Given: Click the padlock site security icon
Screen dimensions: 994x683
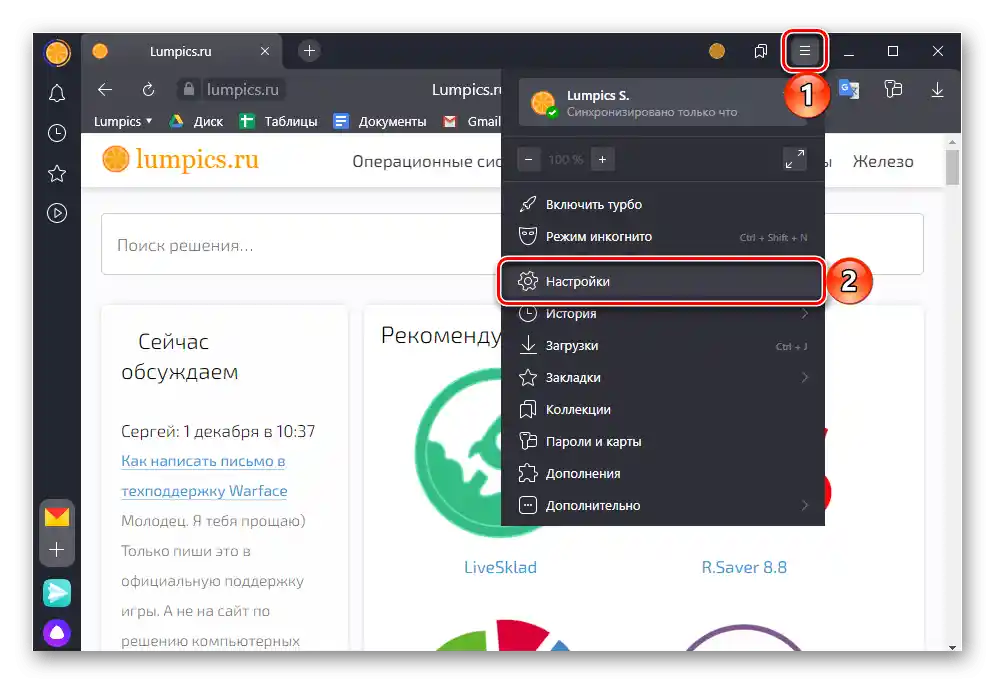Looking at the screenshot, I should [x=188, y=89].
